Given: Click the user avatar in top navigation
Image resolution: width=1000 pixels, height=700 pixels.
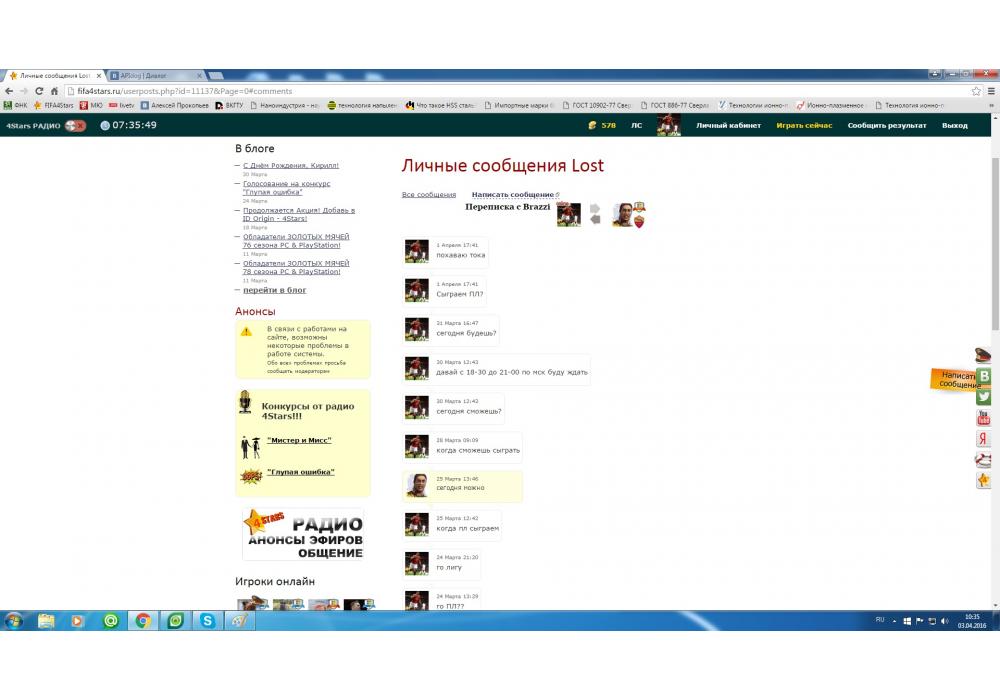Looking at the screenshot, I should click(x=668, y=125).
